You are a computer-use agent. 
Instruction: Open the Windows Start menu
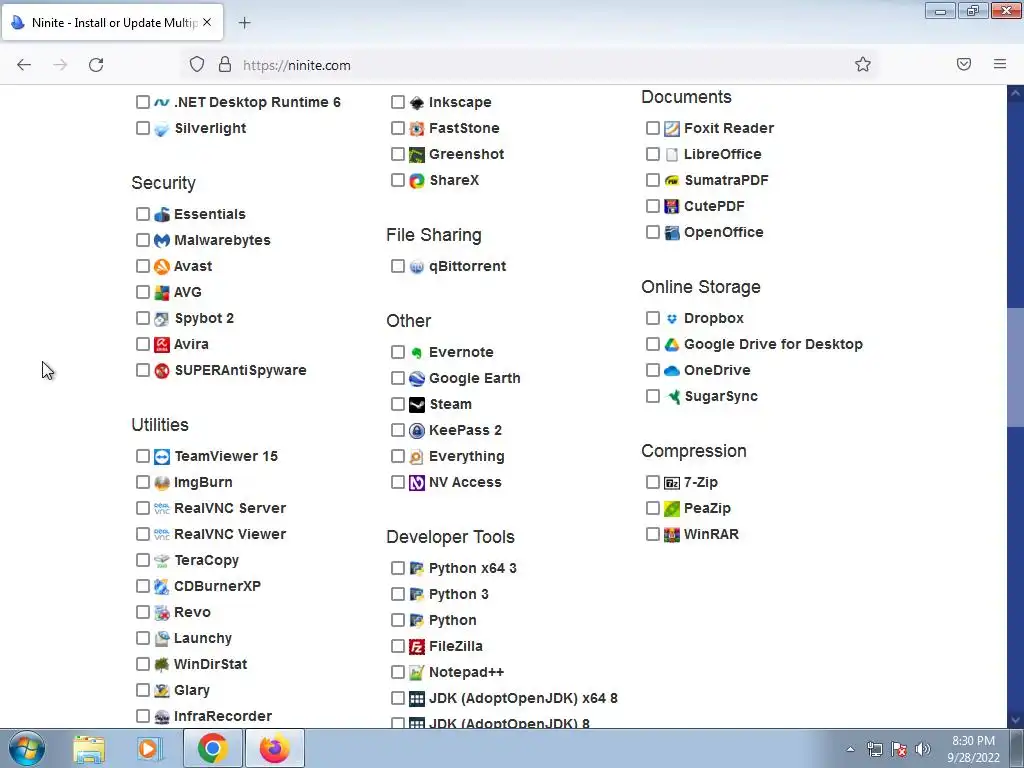pyautogui.click(x=26, y=748)
